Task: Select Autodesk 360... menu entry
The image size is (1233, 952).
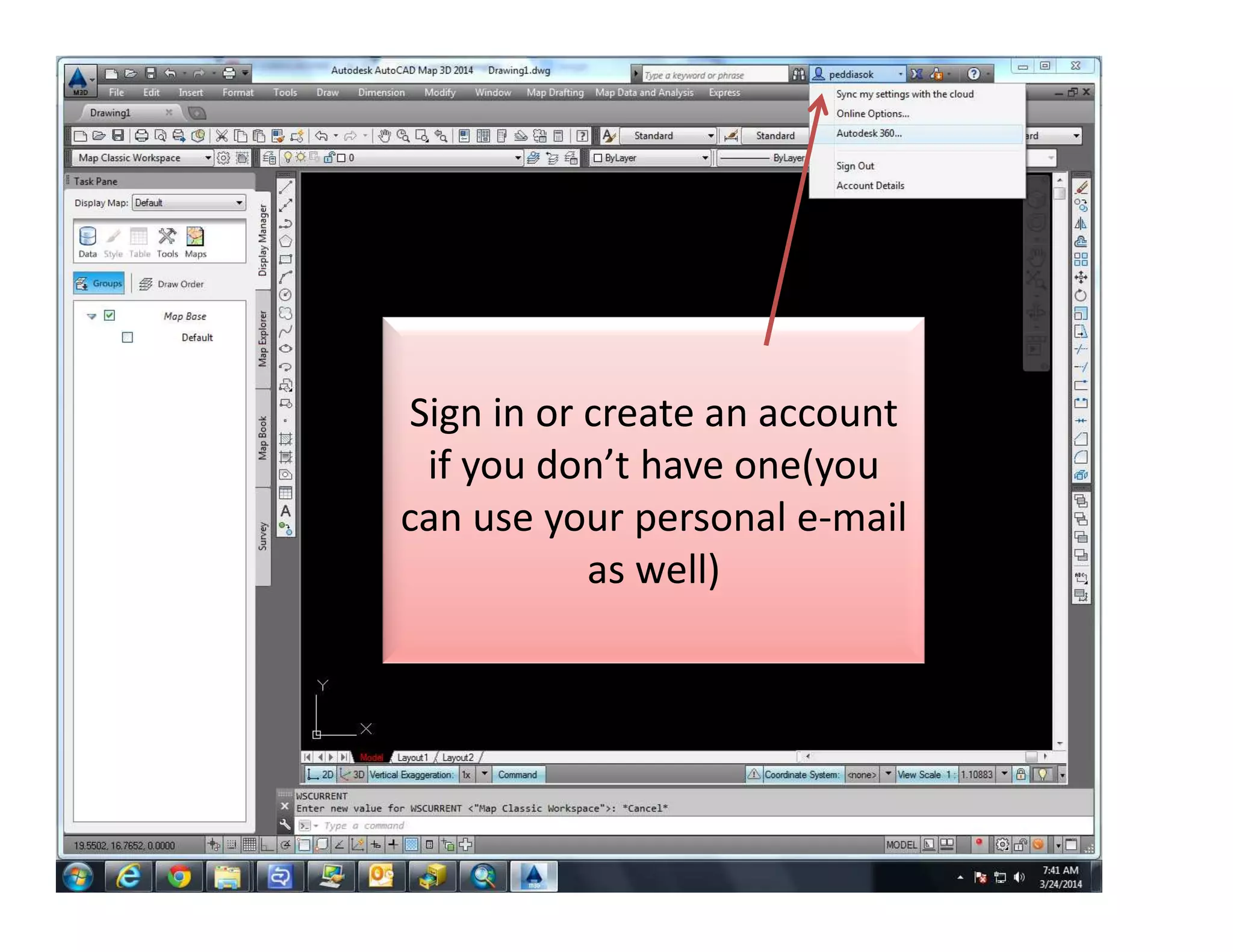Action: (x=868, y=134)
